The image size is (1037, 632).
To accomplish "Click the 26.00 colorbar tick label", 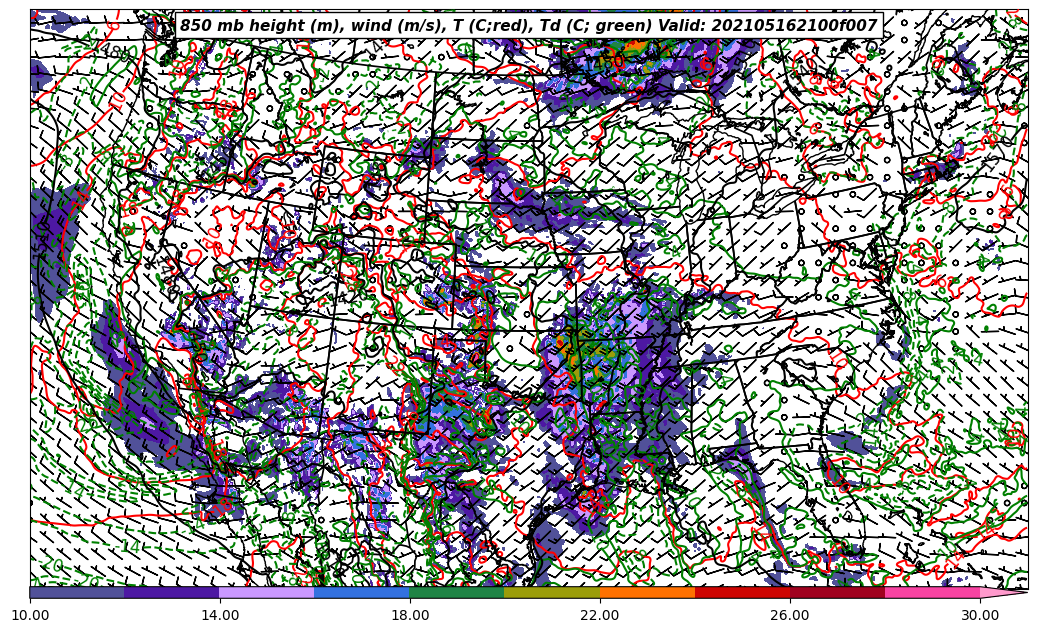I will pos(790,615).
